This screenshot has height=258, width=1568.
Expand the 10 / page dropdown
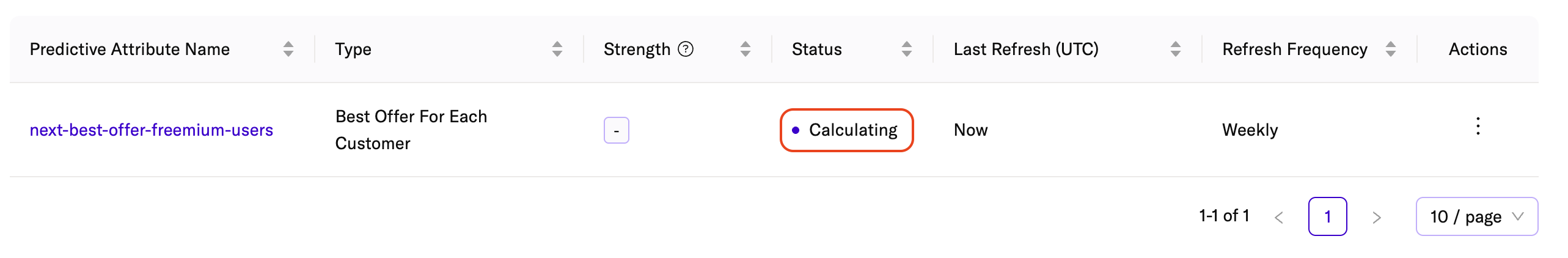pyautogui.click(x=1476, y=216)
